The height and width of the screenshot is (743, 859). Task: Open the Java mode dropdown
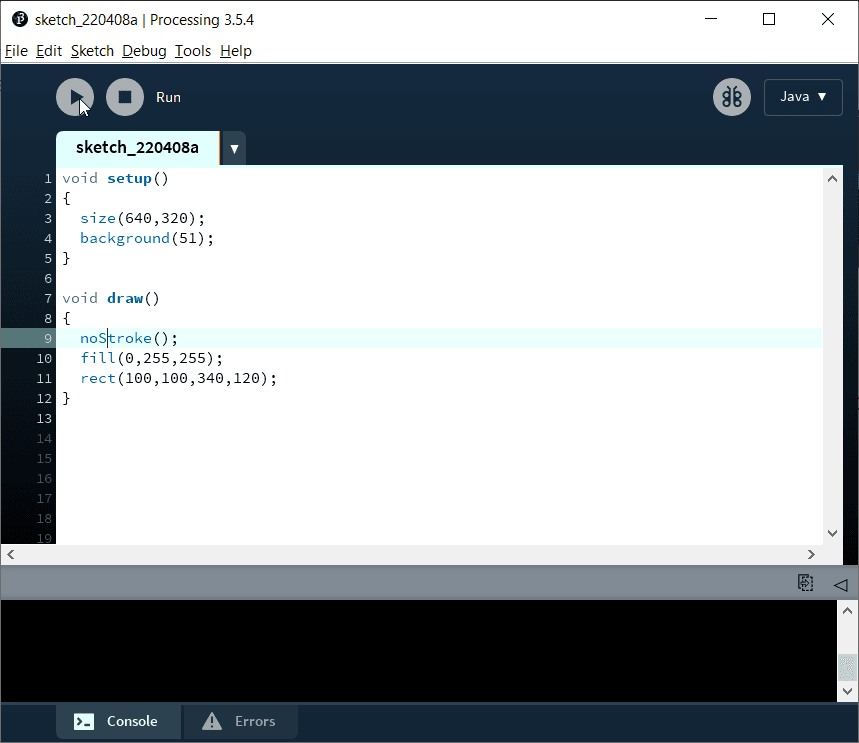tap(803, 97)
